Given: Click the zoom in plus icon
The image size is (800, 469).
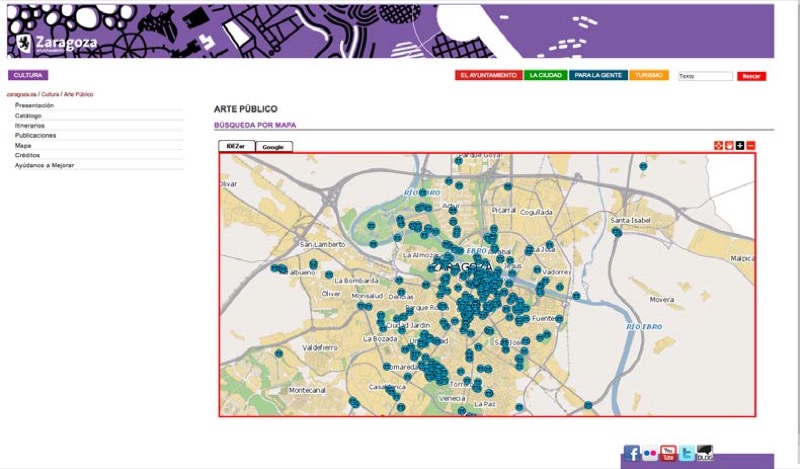Looking at the screenshot, I should (x=740, y=146).
